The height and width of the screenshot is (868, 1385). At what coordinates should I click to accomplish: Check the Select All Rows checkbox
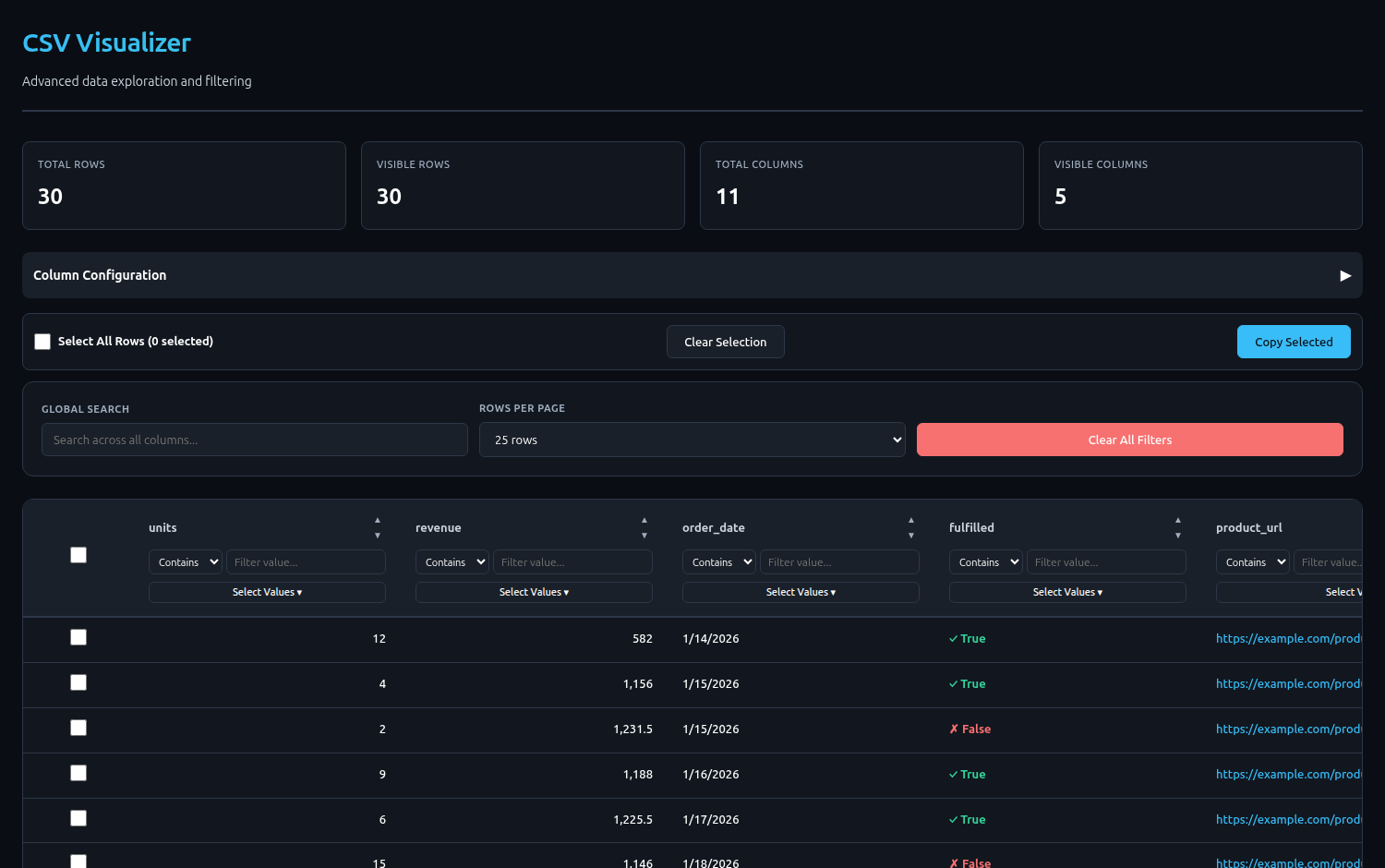(42, 342)
